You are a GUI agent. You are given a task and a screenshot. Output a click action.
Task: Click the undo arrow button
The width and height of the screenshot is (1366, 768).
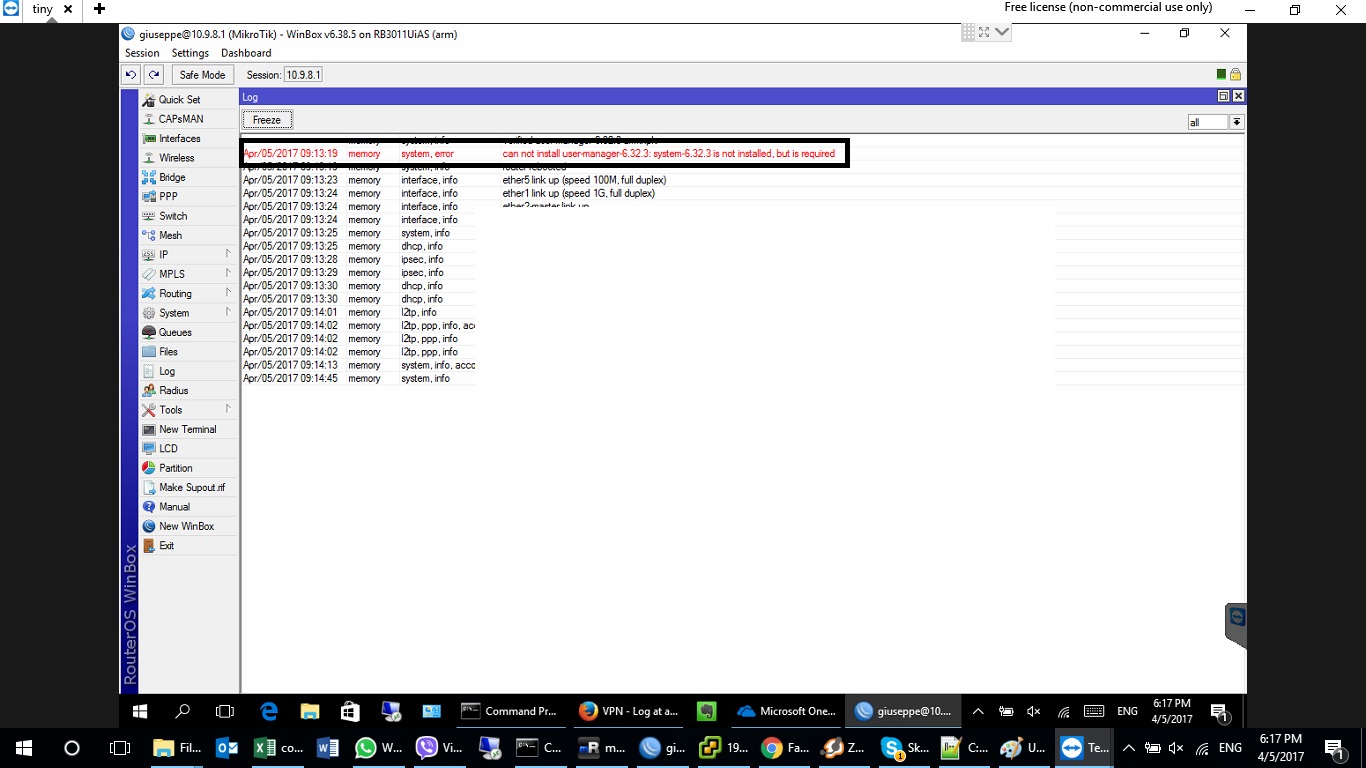pos(131,75)
